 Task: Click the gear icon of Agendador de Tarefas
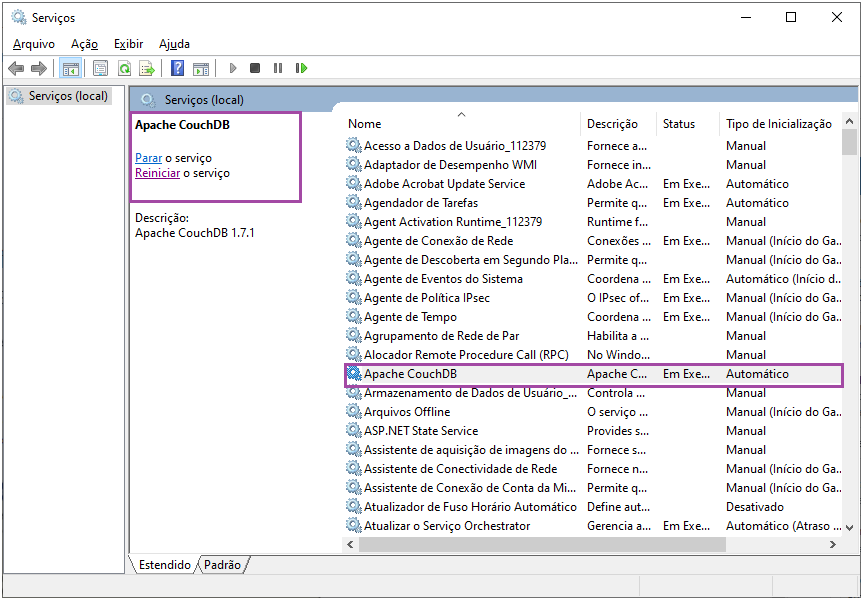click(x=353, y=203)
